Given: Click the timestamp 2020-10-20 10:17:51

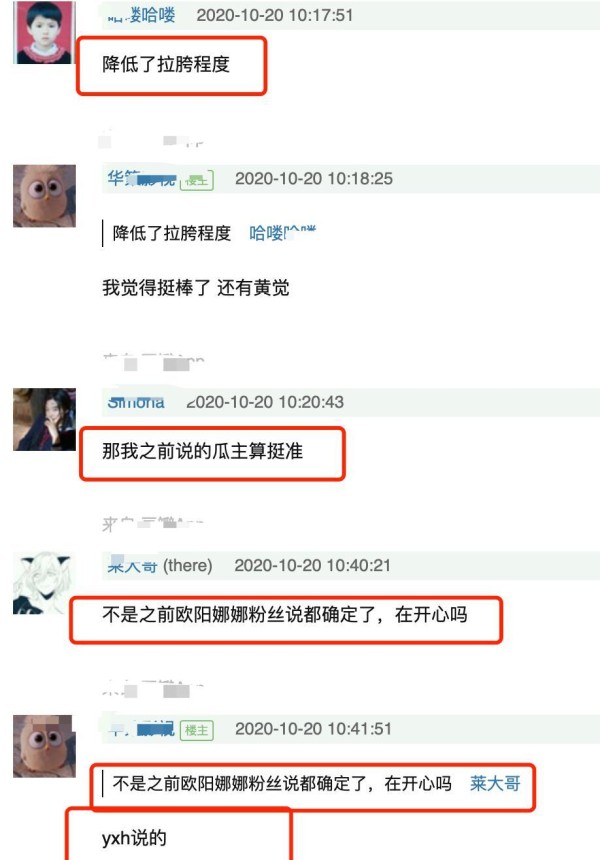Looking at the screenshot, I should [275, 15].
